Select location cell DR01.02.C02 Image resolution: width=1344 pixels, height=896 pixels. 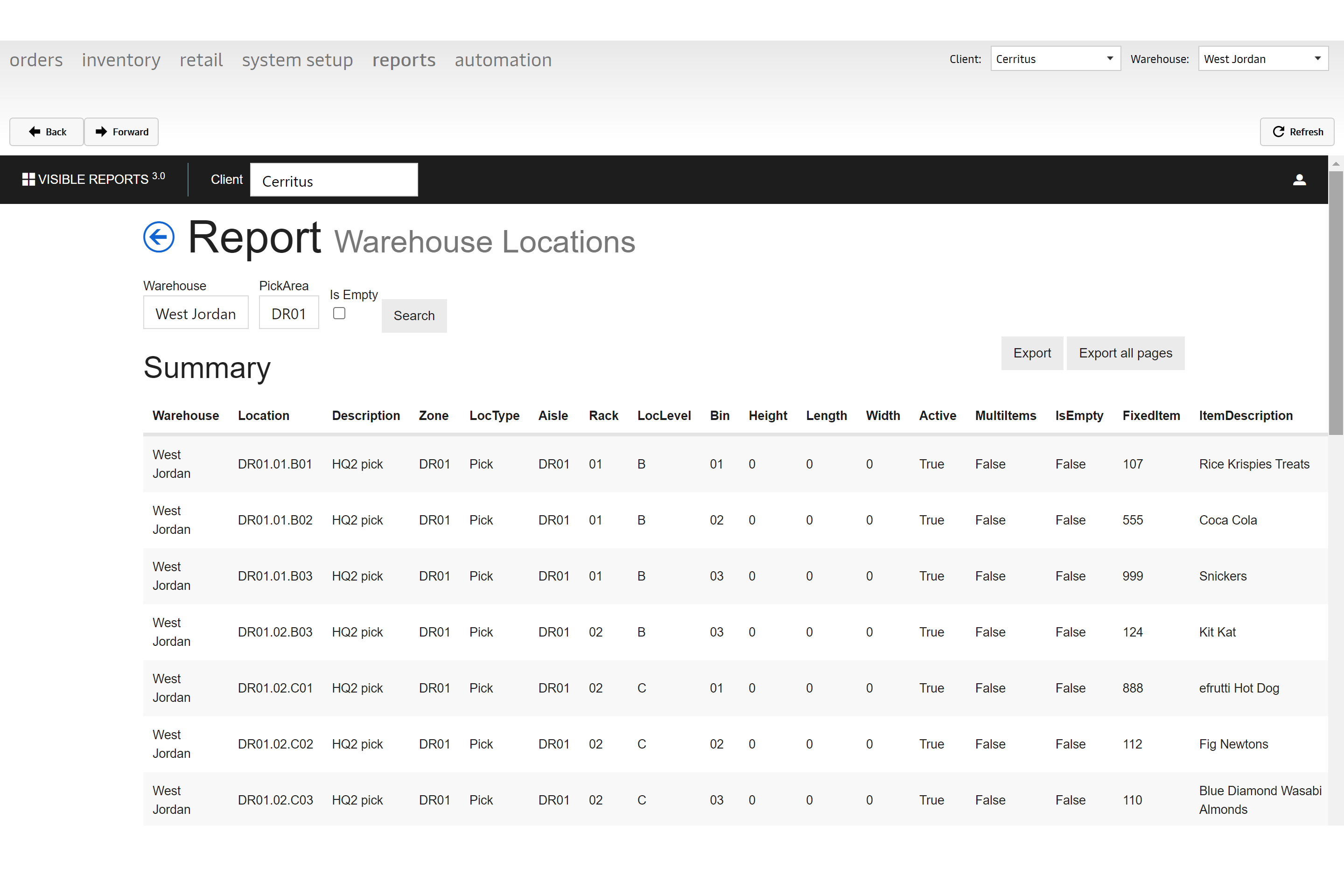(x=275, y=744)
